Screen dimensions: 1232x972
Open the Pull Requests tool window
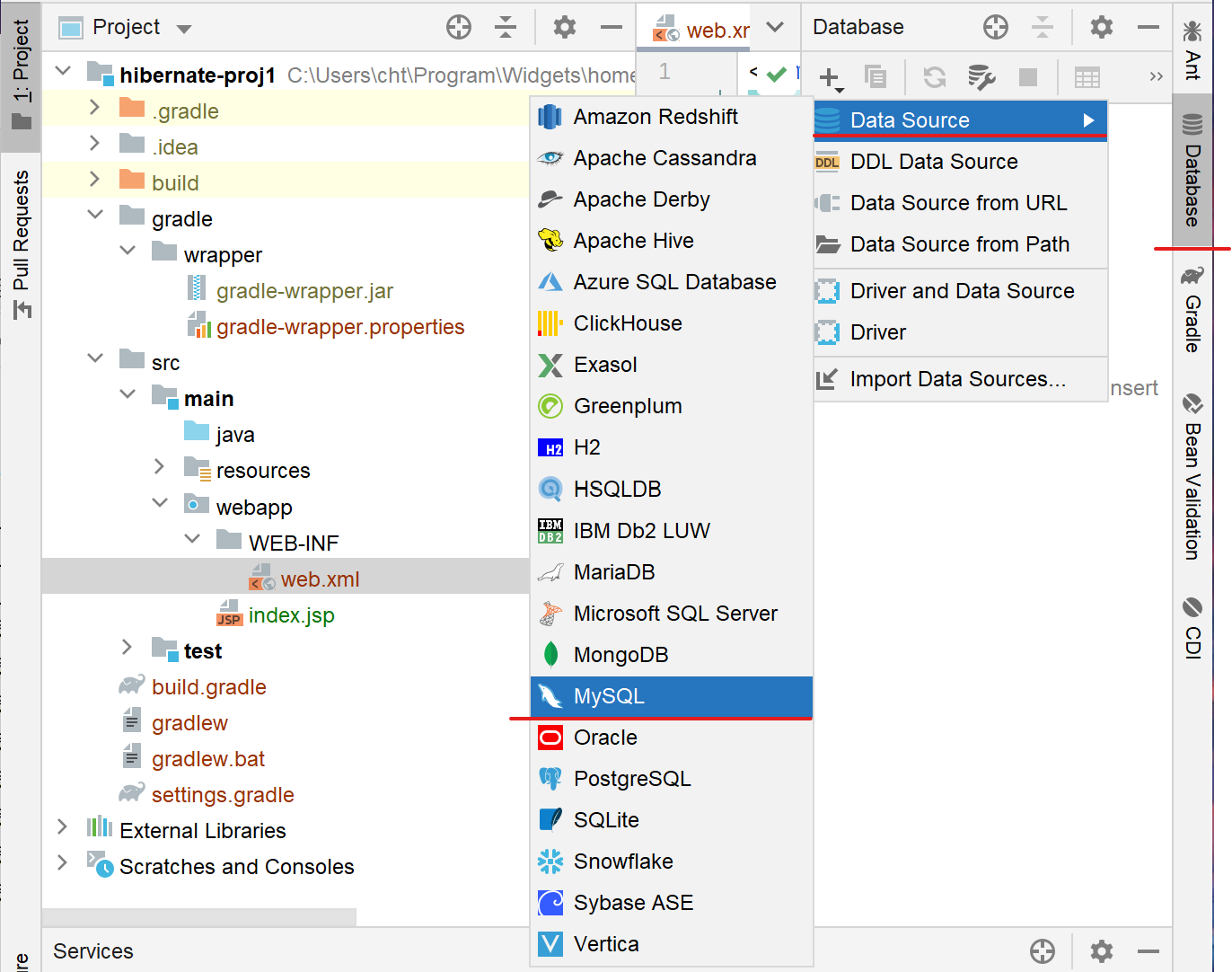22,243
